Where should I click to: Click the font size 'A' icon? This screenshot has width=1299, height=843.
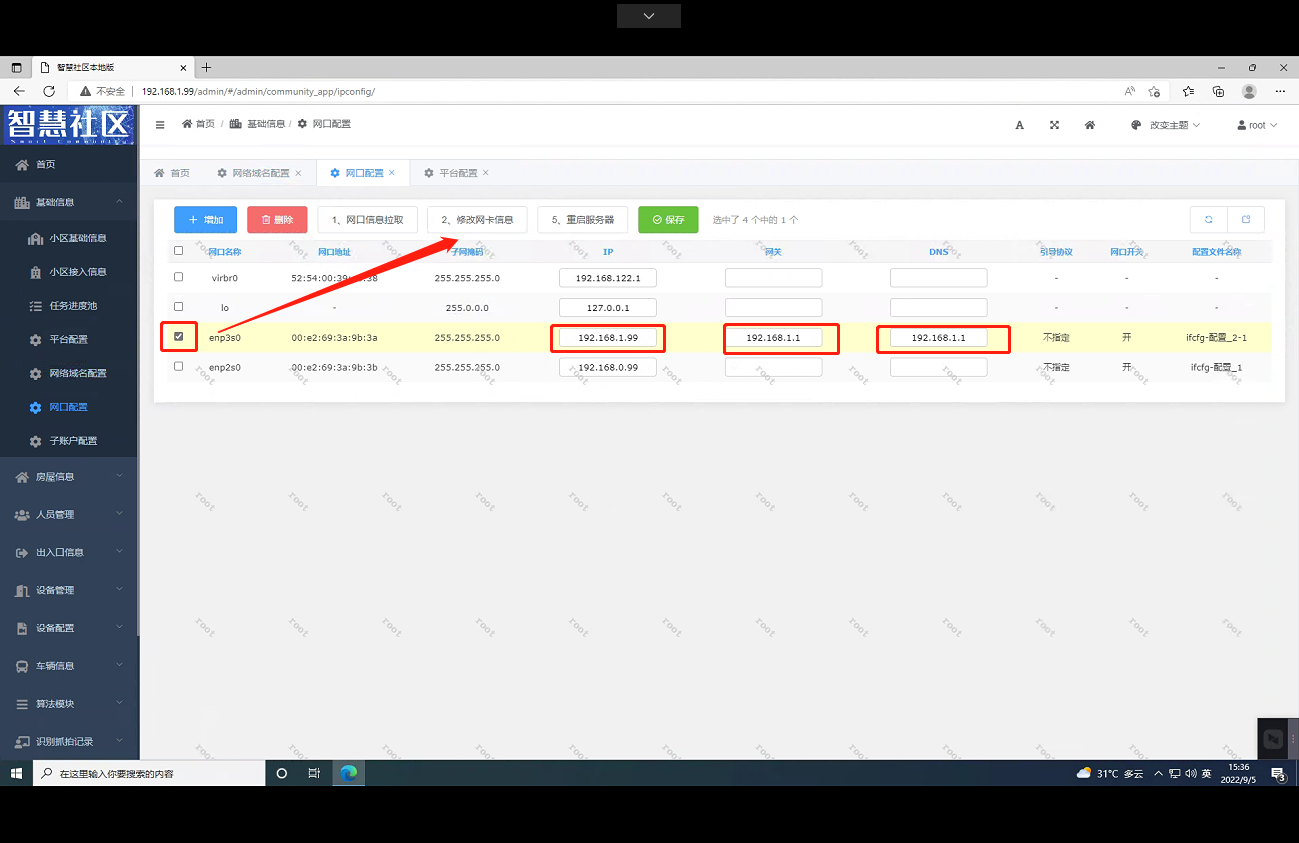[x=1019, y=125]
